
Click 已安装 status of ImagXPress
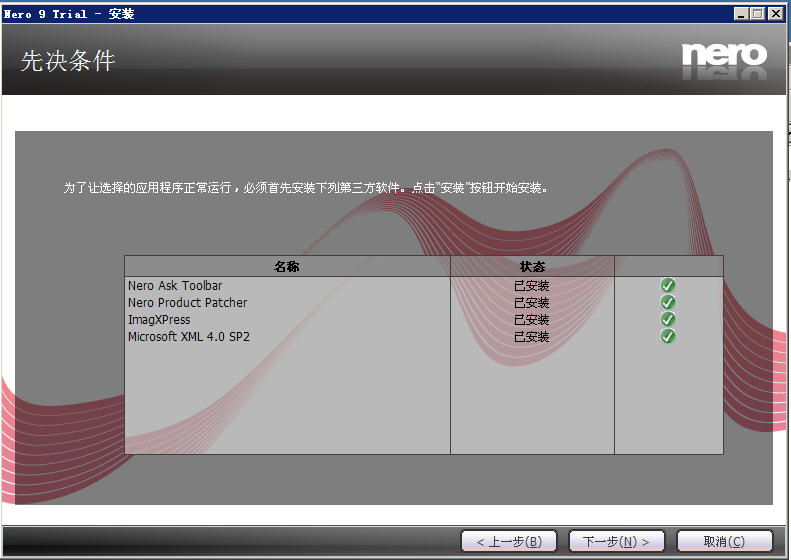tap(532, 319)
